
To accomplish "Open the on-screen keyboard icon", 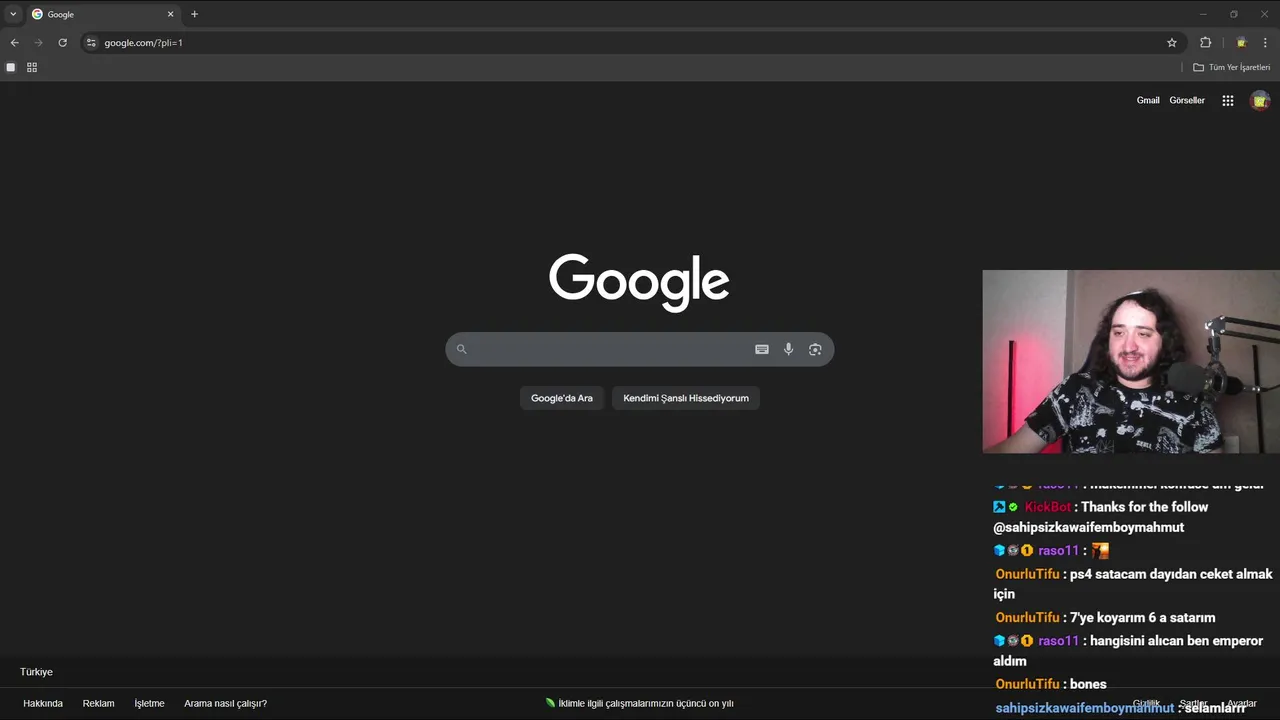I will pyautogui.click(x=762, y=349).
